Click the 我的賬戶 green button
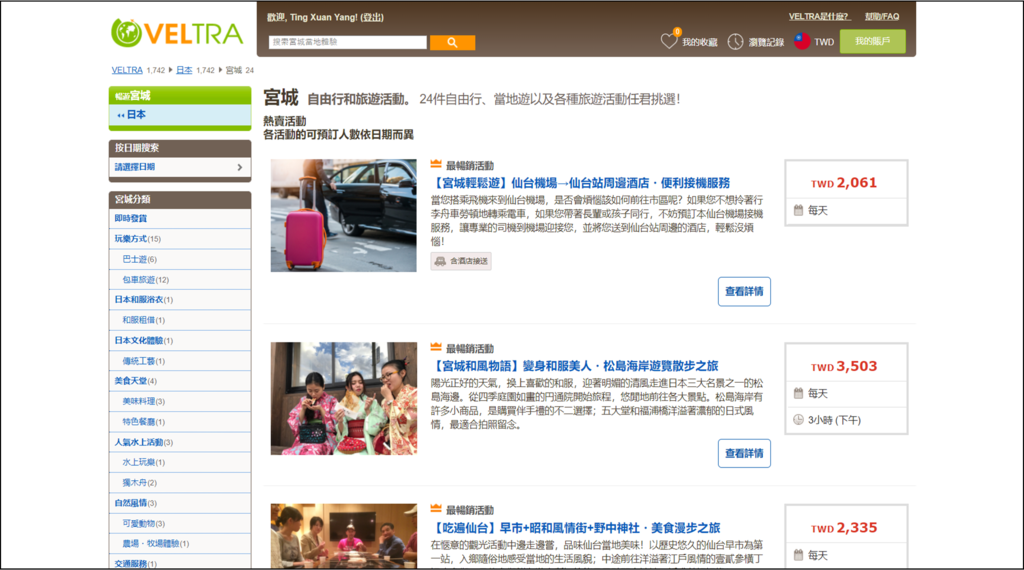Viewport: 1024px width, 570px height. [872, 41]
